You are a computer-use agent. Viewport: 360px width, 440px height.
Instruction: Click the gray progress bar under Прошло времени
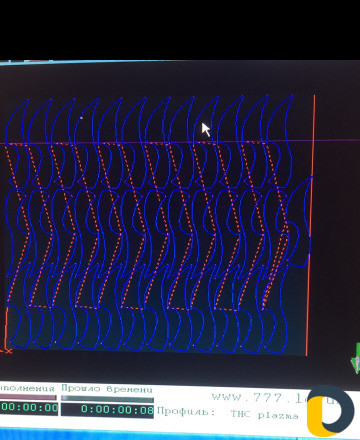tap(107, 399)
